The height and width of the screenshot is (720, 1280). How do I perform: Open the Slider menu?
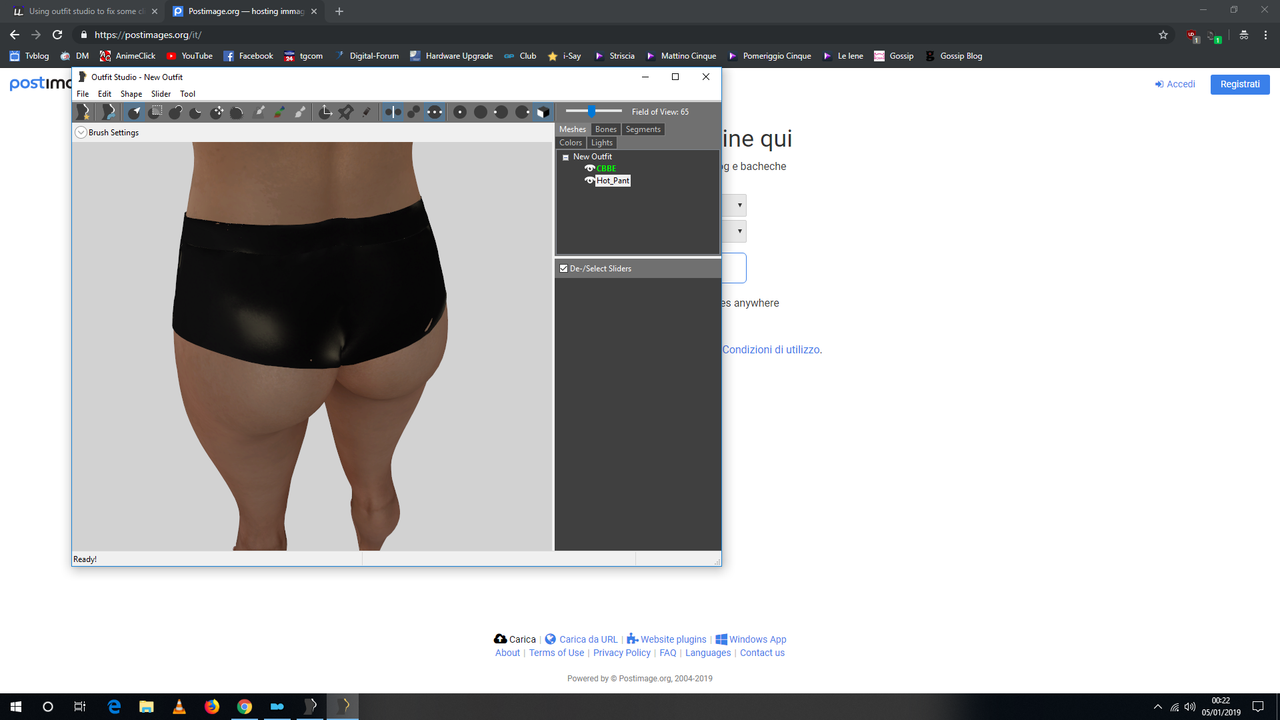pyautogui.click(x=161, y=94)
